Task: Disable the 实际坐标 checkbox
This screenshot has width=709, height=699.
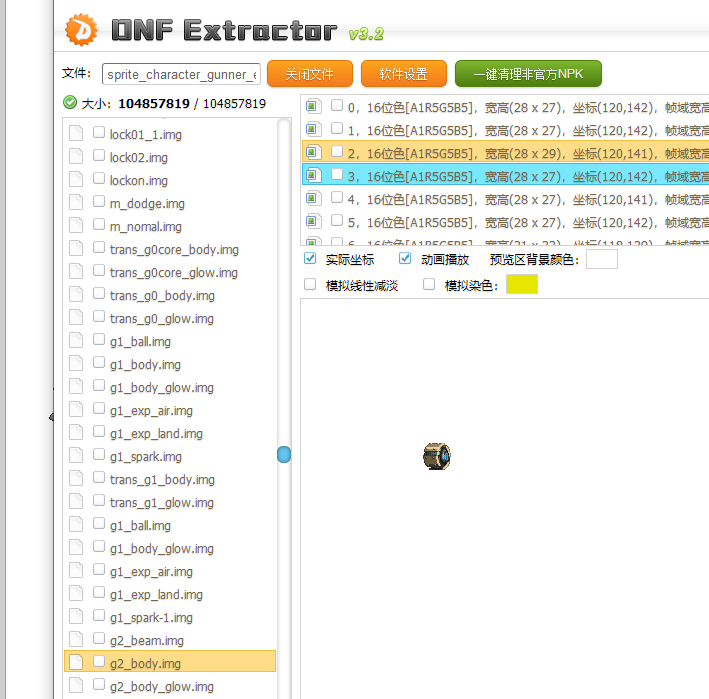Action: [x=310, y=259]
